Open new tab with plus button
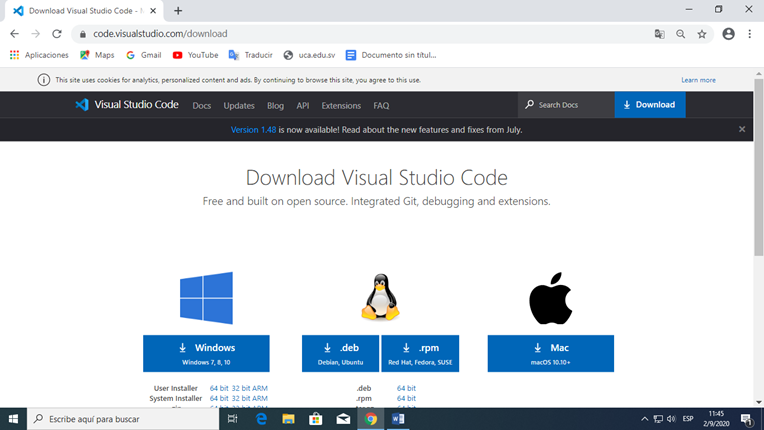 click(x=178, y=11)
